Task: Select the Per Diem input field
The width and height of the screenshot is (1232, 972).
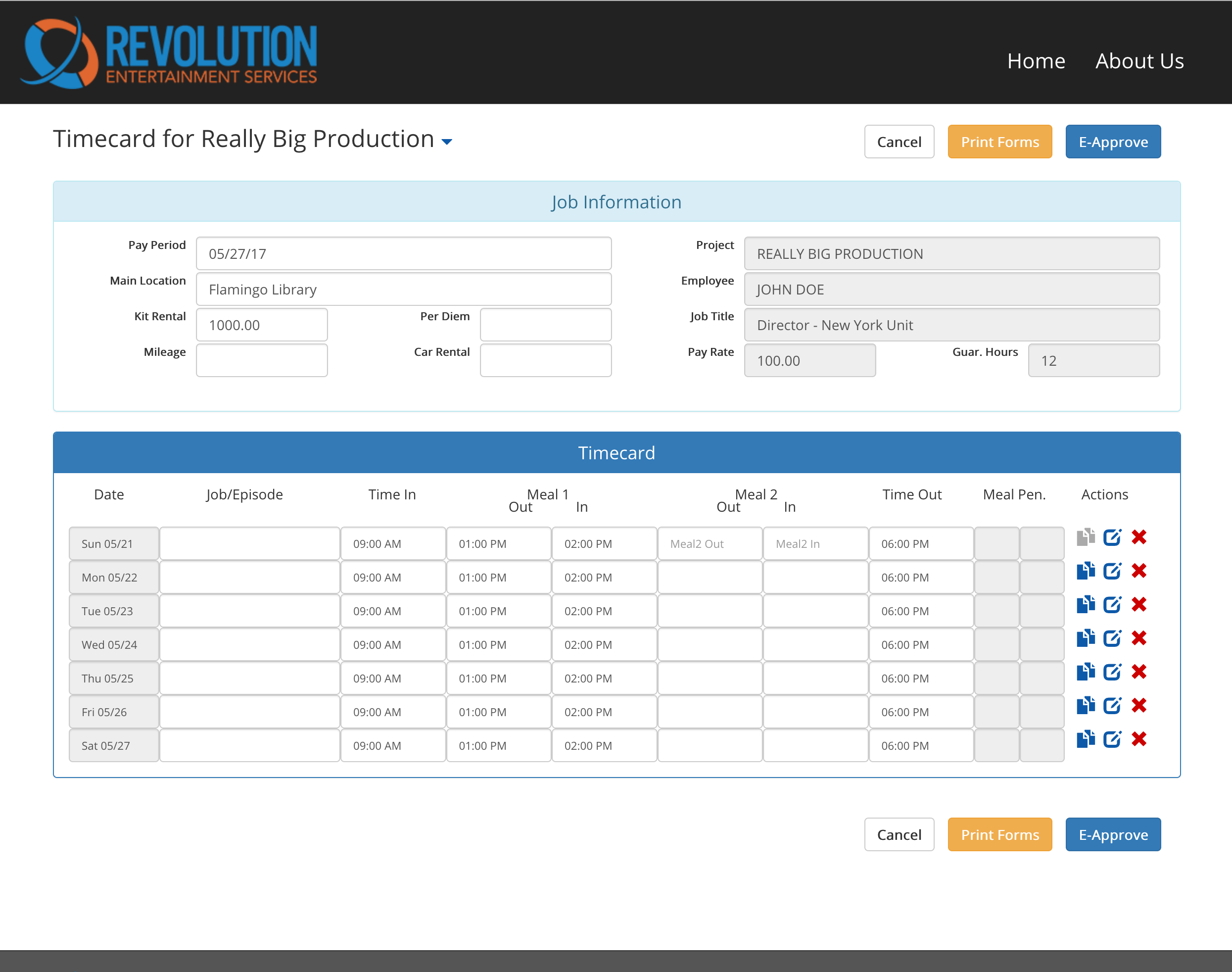Action: [x=545, y=324]
